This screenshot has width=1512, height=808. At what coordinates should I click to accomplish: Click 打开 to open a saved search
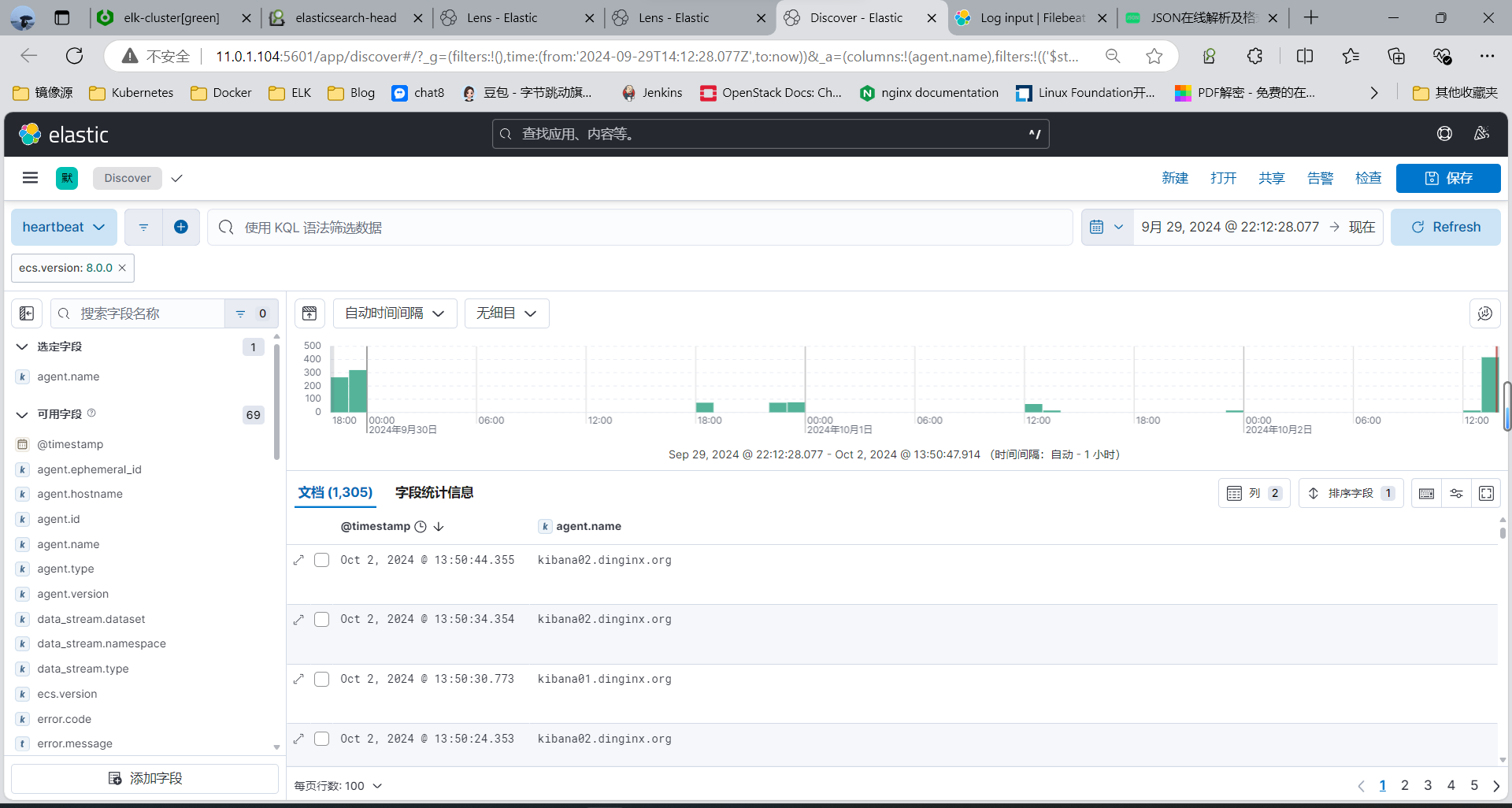click(1223, 178)
